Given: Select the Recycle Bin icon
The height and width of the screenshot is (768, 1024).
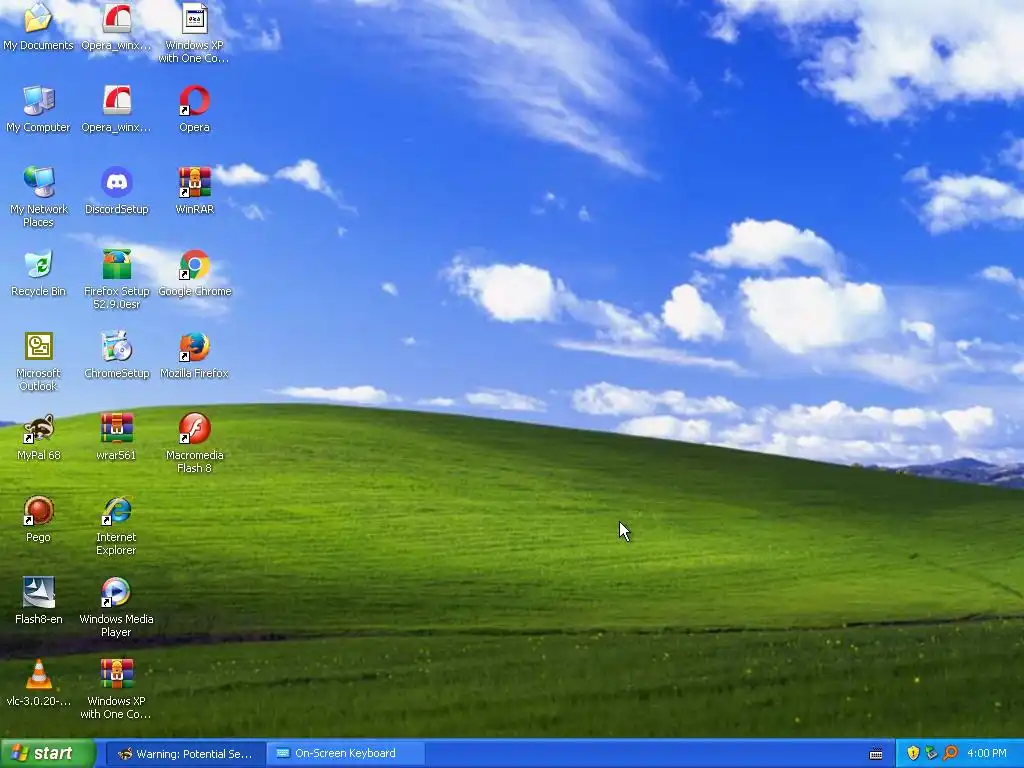Looking at the screenshot, I should tap(38, 265).
